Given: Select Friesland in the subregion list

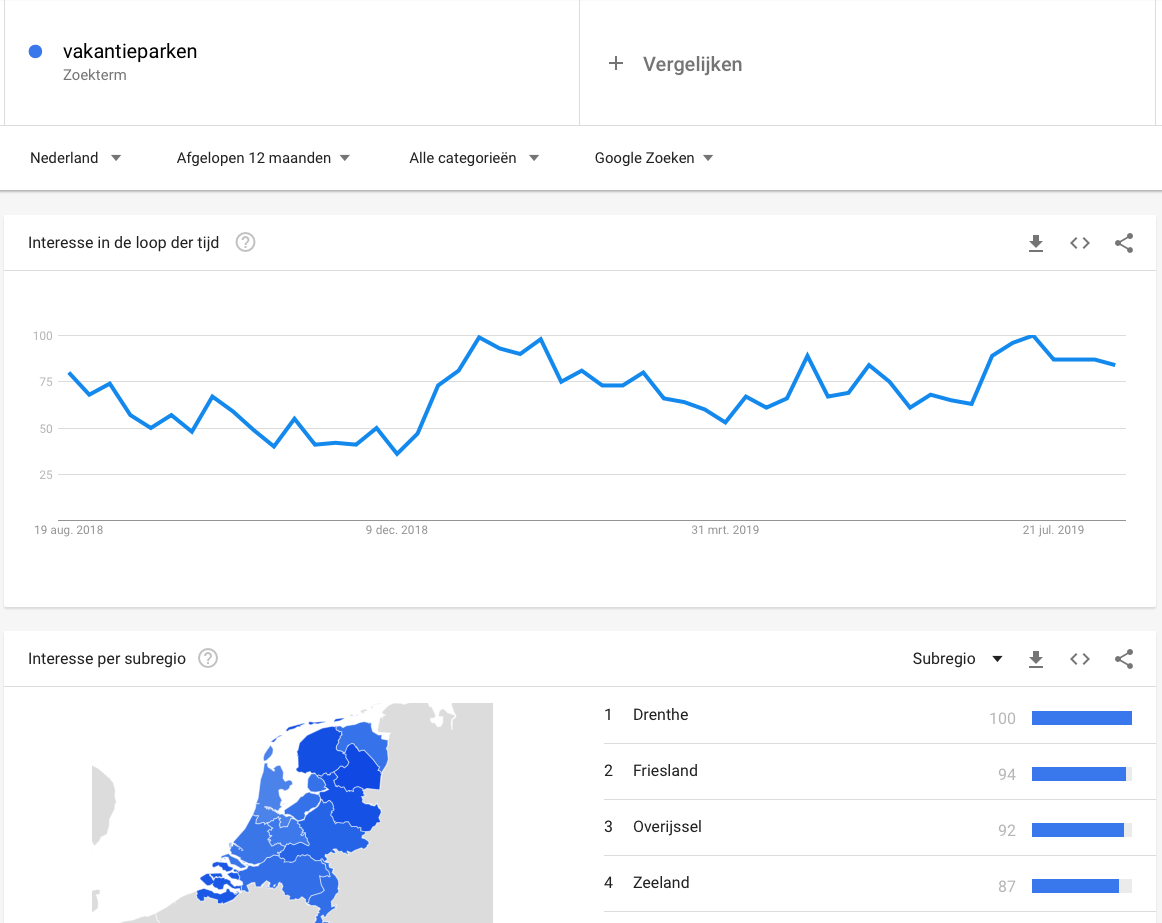Looking at the screenshot, I should point(868,772).
